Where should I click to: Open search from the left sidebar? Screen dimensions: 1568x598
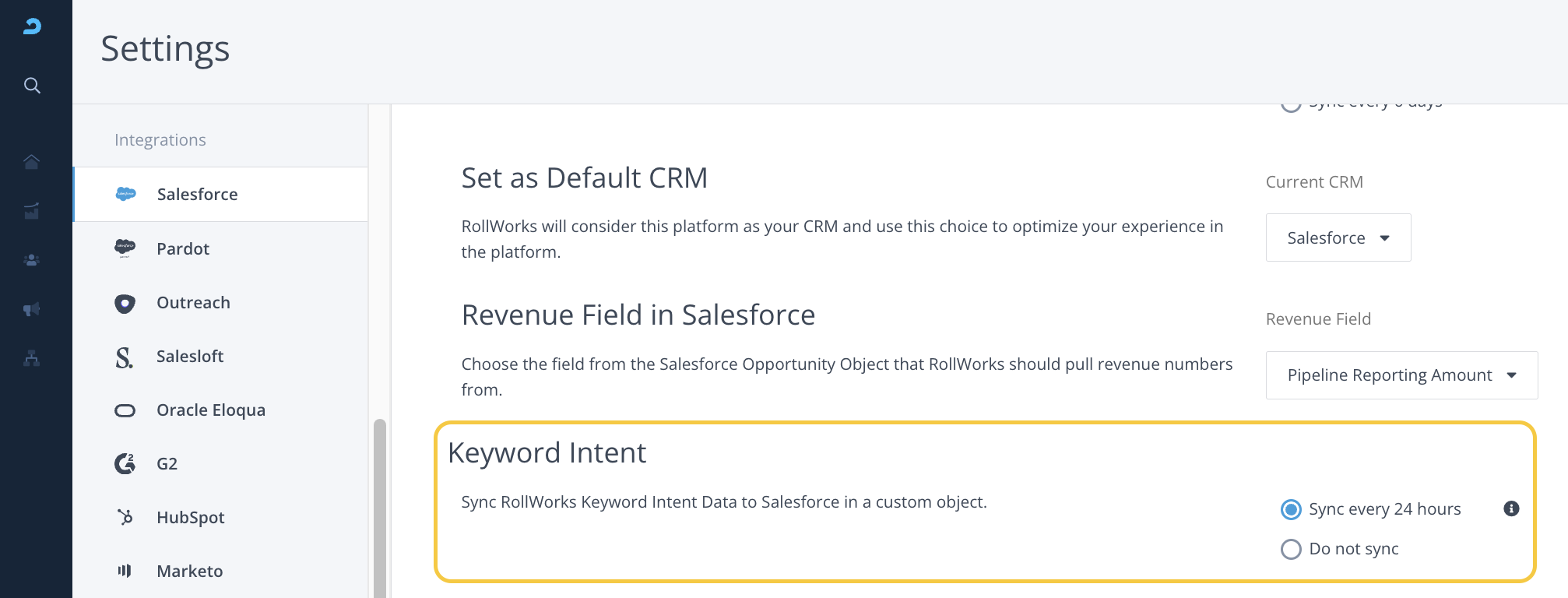tap(32, 86)
